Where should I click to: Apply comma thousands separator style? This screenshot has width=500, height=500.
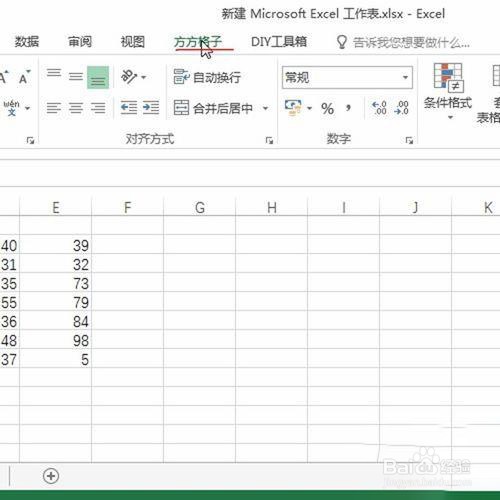pos(349,108)
